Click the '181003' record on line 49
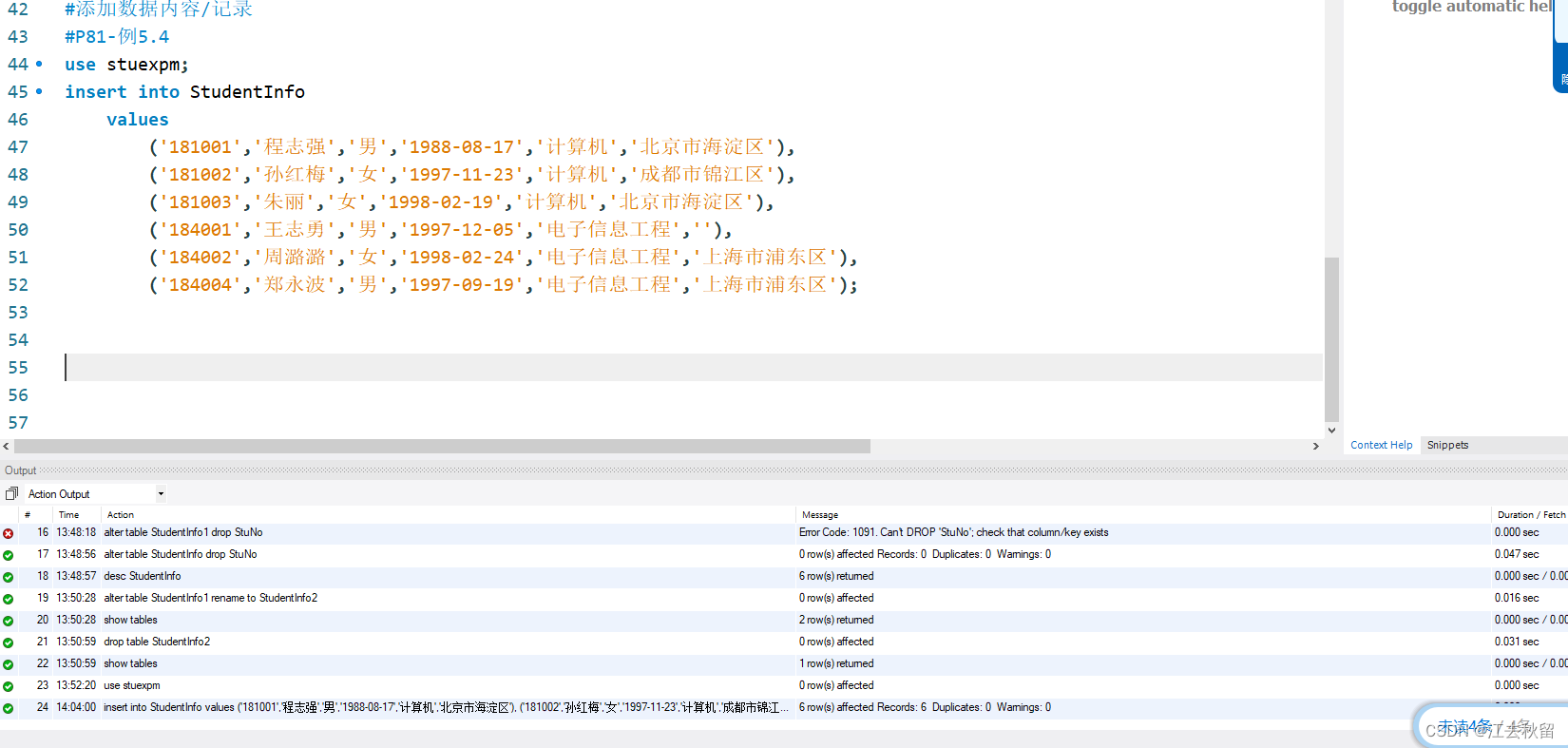This screenshot has width=1568, height=748. coord(461,202)
